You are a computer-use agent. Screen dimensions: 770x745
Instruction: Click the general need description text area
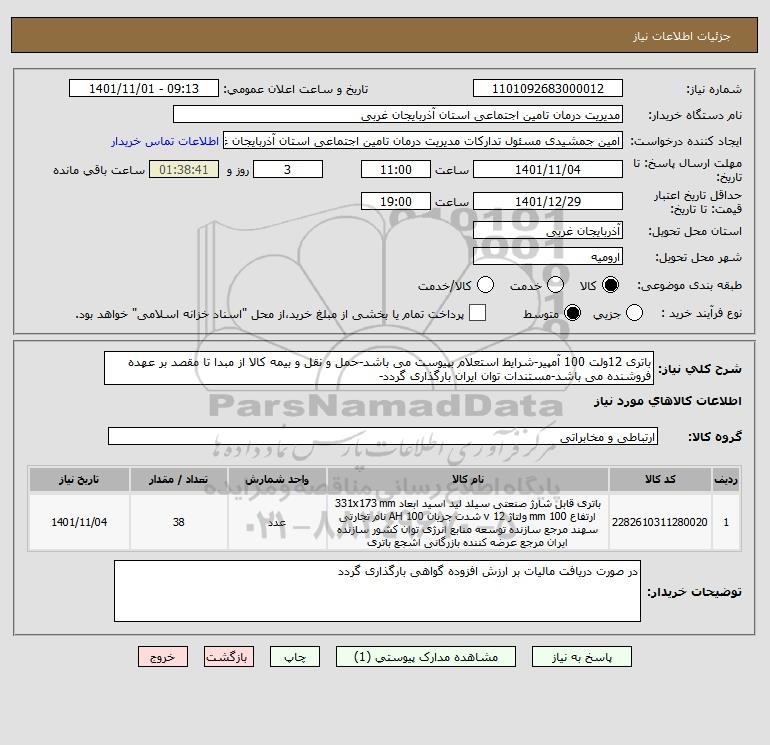(379, 368)
